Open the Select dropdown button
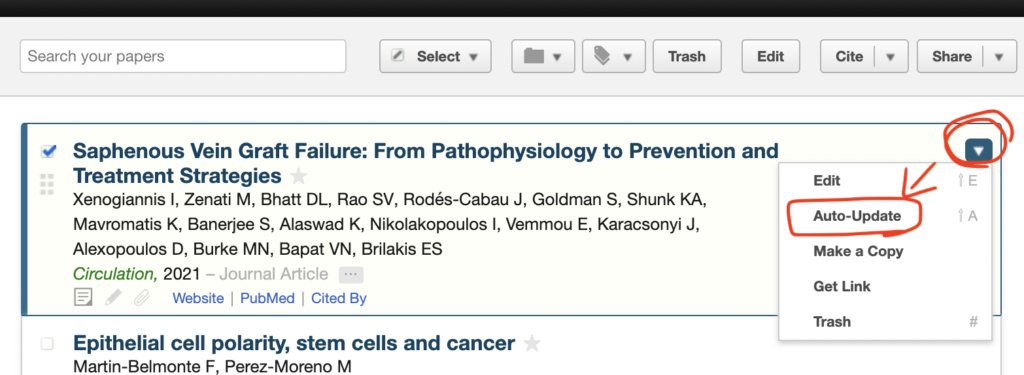The image size is (1024, 375). (435, 57)
